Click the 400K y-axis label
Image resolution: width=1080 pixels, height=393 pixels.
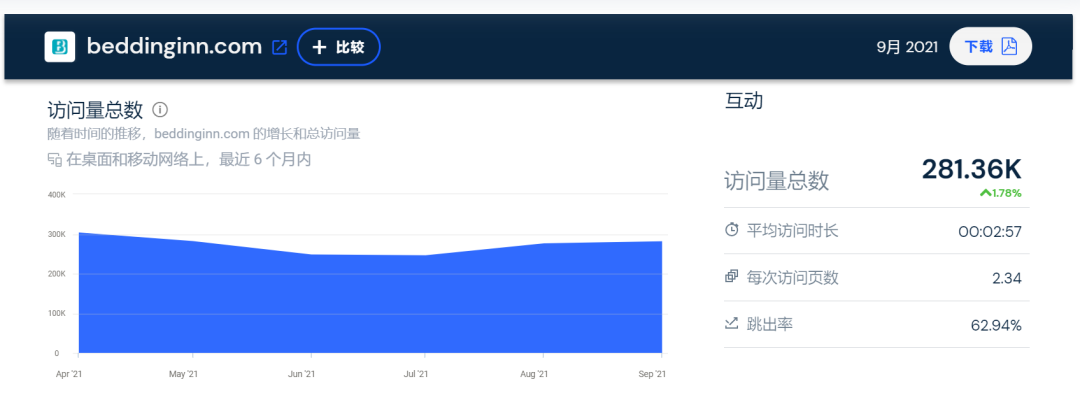coord(56,195)
